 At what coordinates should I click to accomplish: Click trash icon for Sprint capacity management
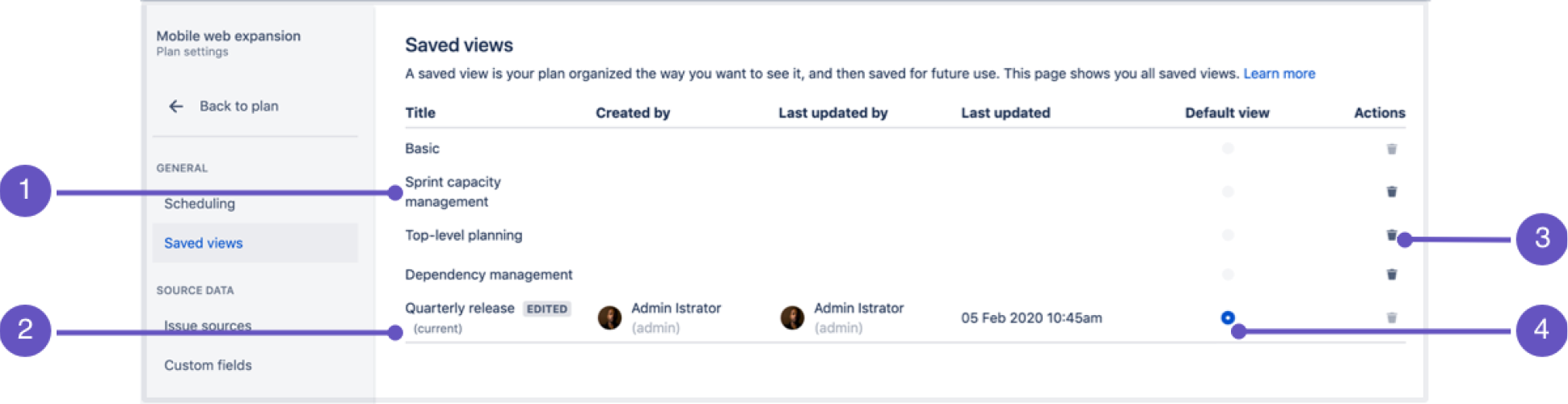coord(1392,191)
